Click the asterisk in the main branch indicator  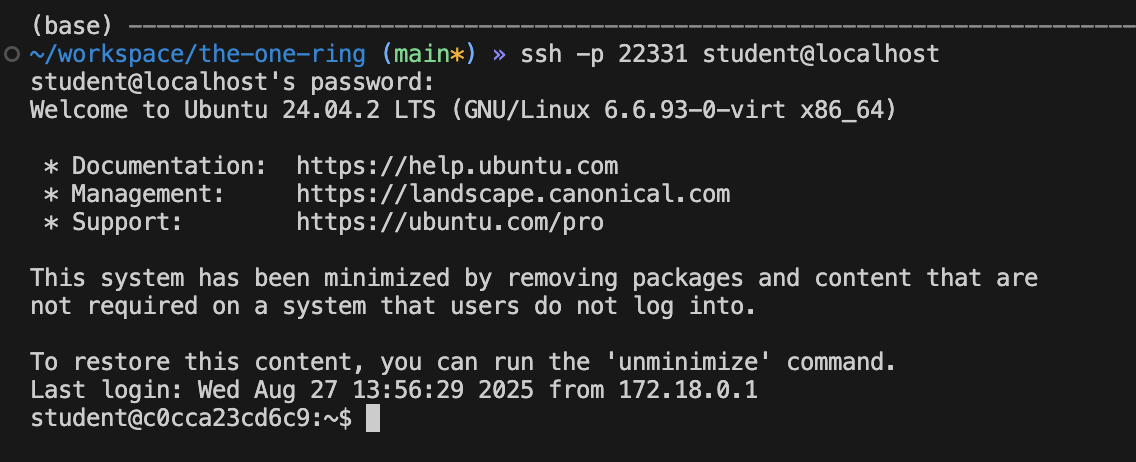click(x=458, y=53)
